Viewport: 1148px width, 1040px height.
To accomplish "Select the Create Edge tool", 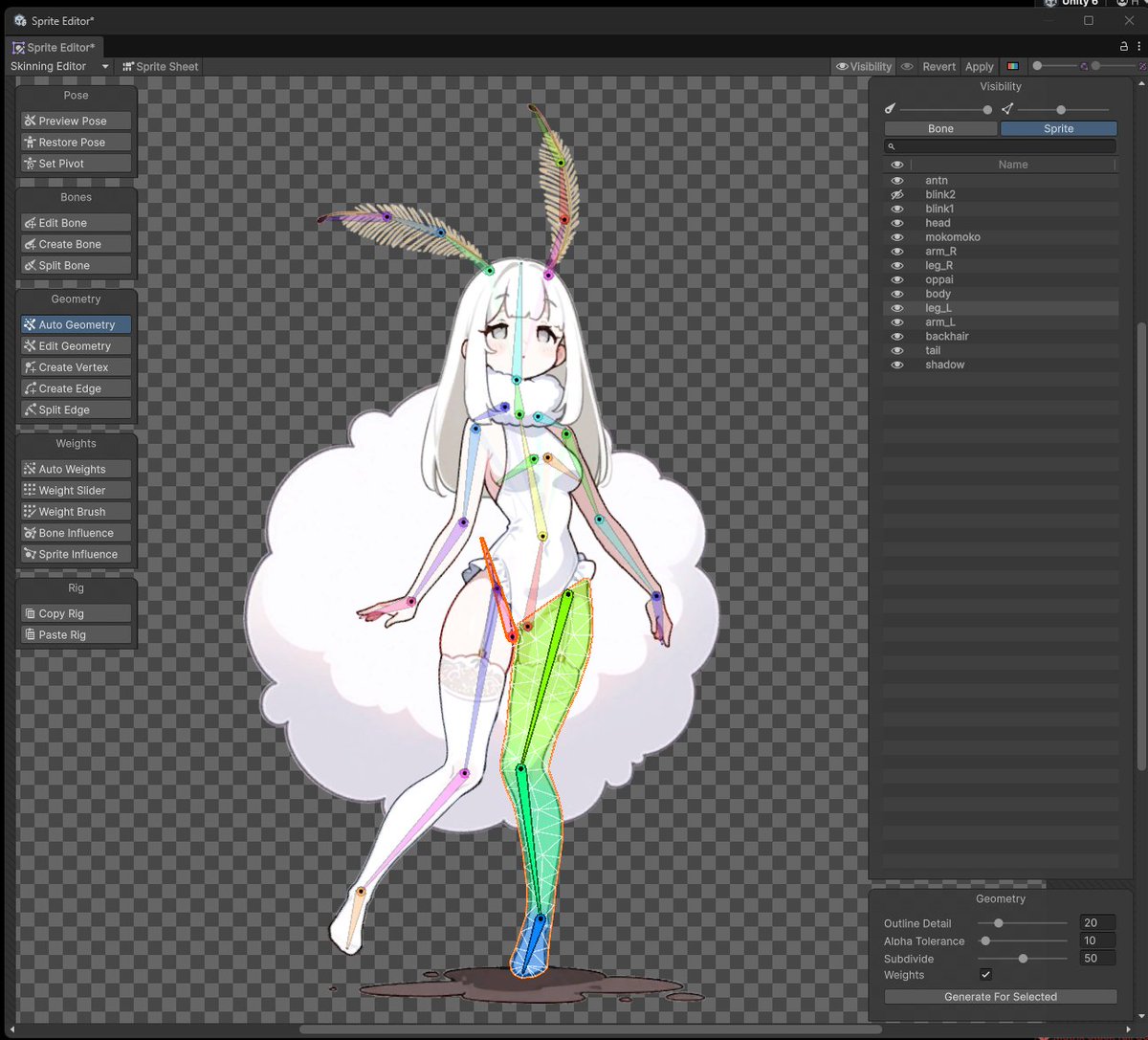I will tap(77, 388).
